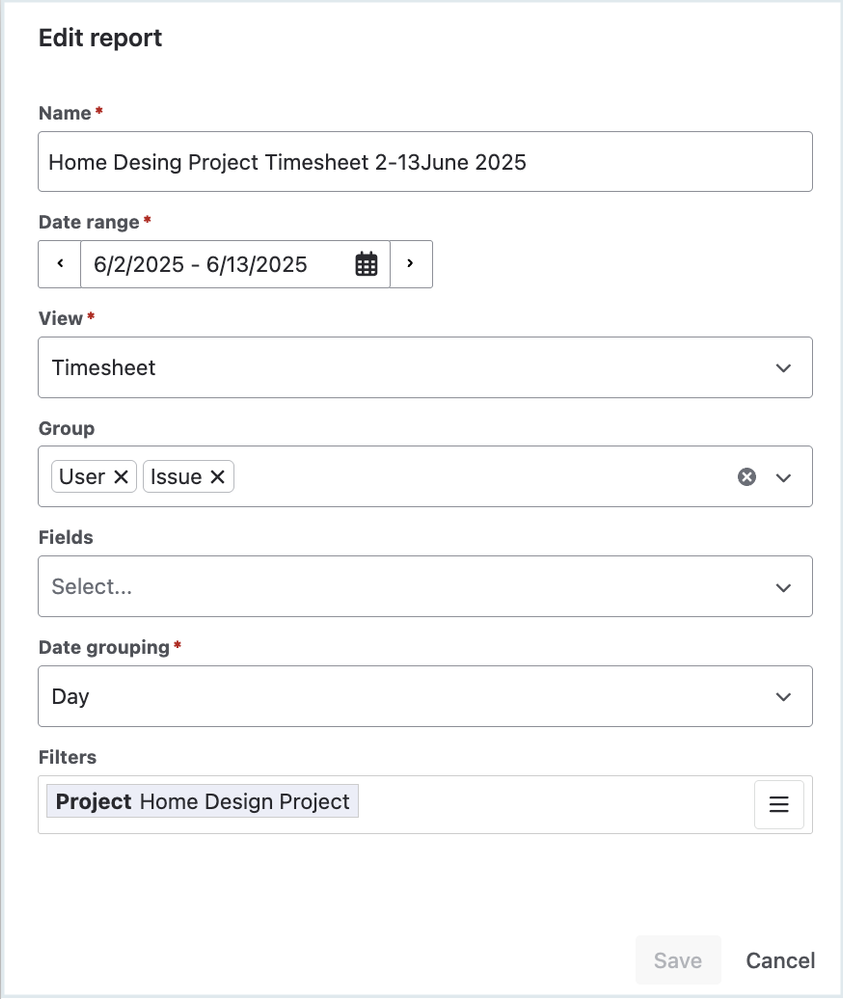Remove the User tag from Group
The height and width of the screenshot is (999, 843).
click(121, 477)
